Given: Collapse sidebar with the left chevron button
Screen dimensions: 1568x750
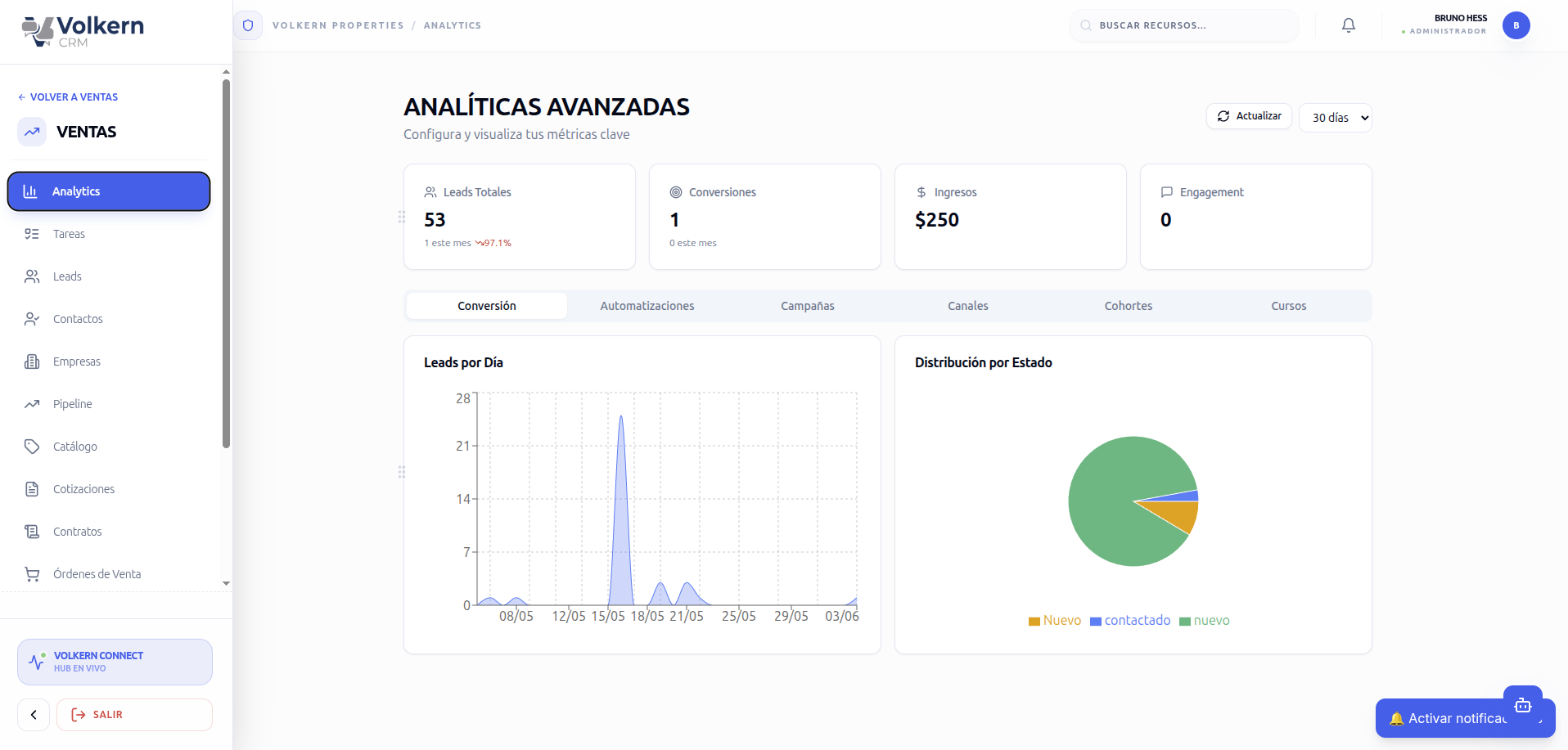Looking at the screenshot, I should click(x=34, y=715).
